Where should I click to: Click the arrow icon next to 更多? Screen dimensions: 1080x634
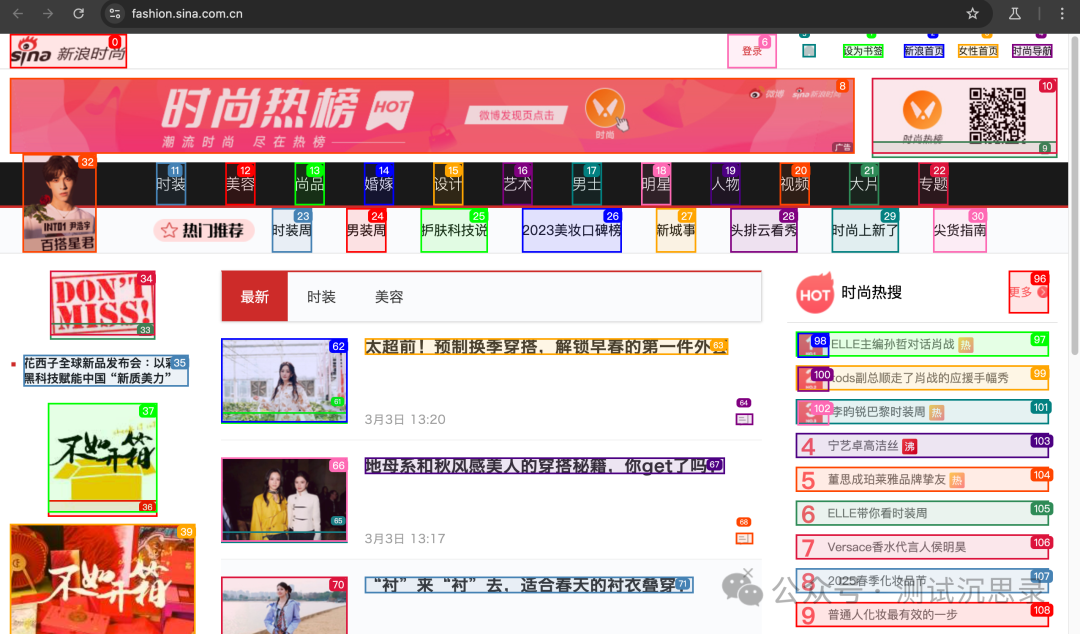tap(1042, 292)
